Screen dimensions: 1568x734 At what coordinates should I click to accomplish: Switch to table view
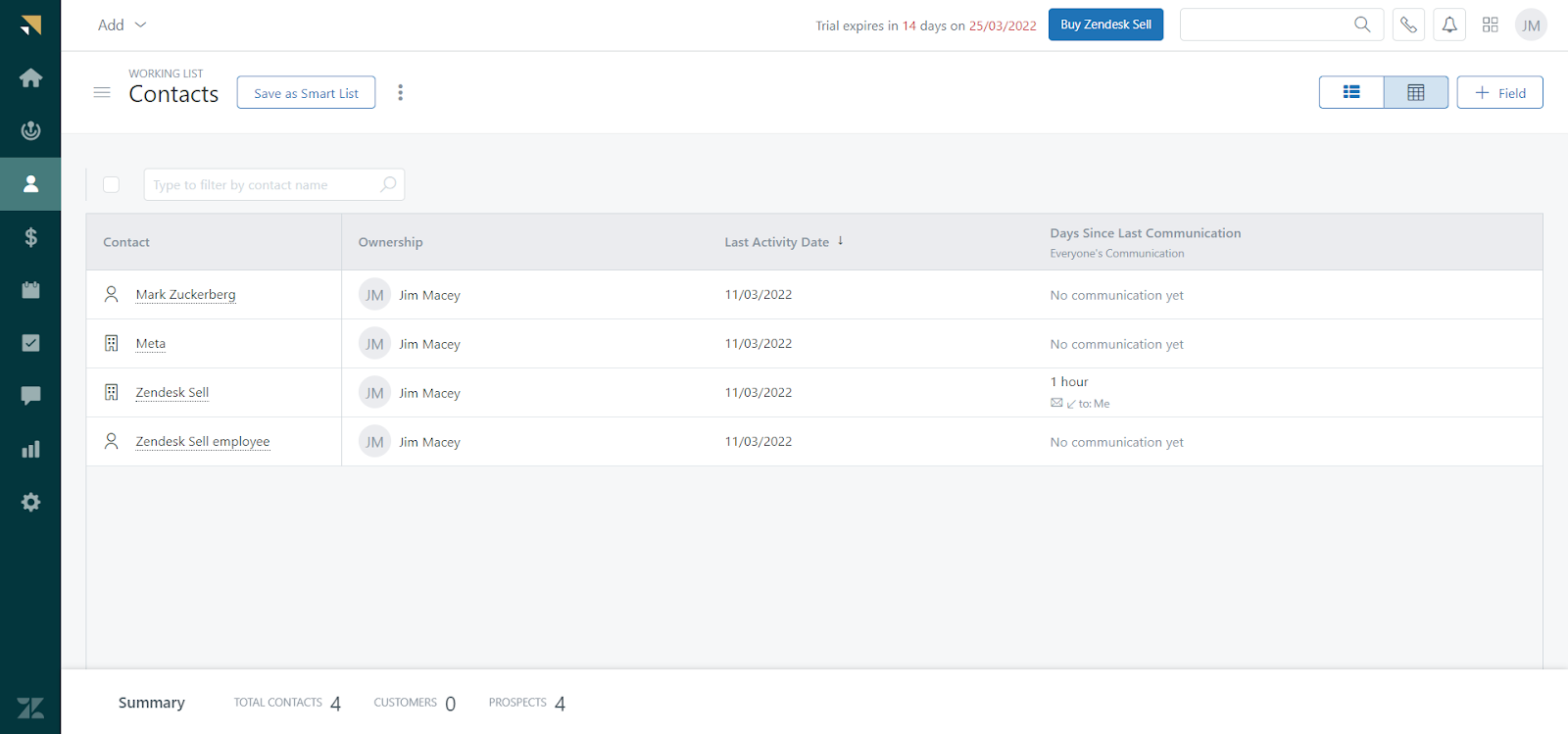coord(1416,92)
